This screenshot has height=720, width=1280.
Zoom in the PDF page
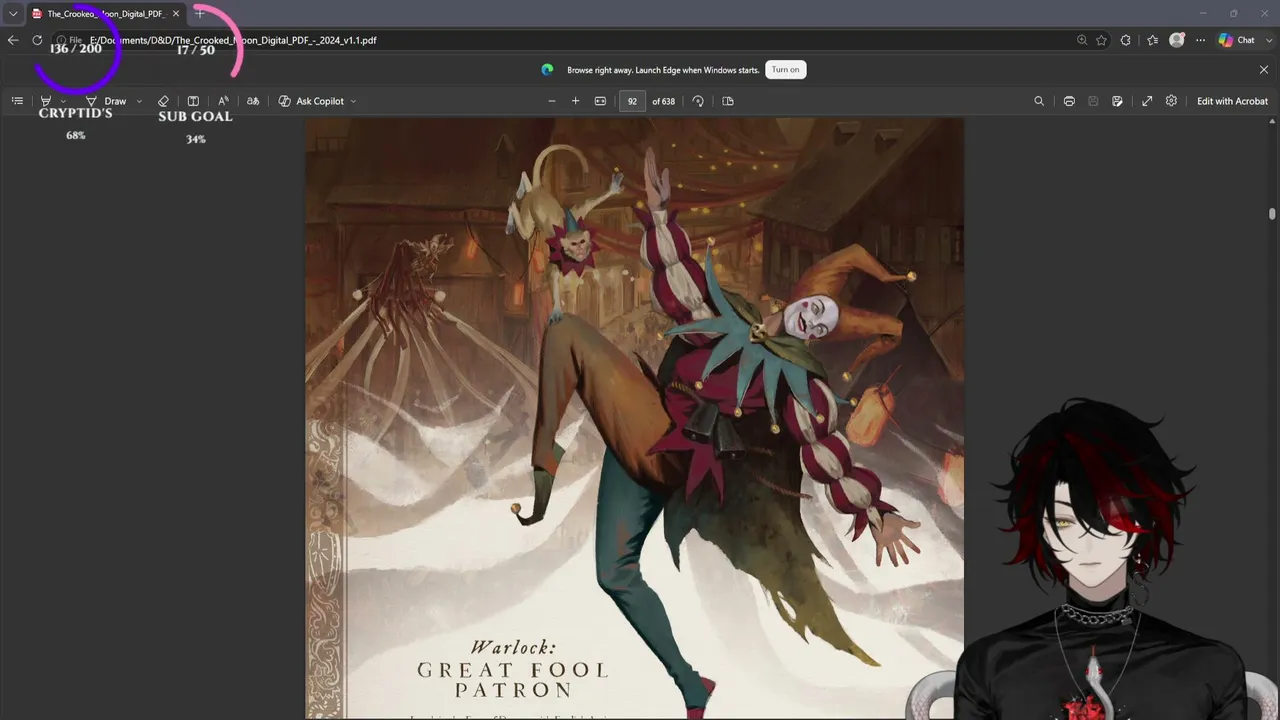(575, 101)
